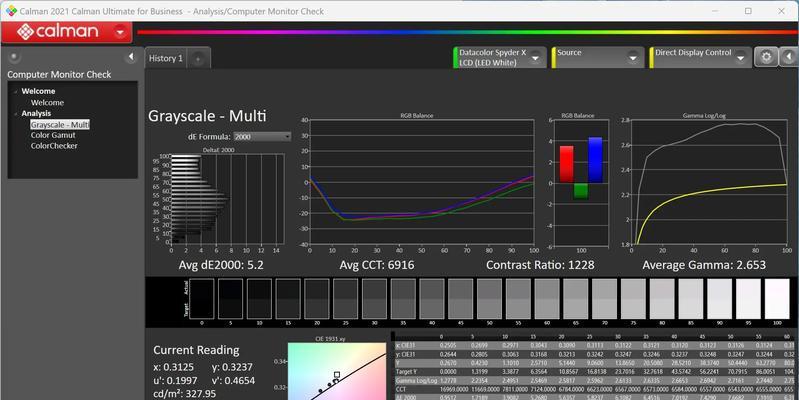Maximize the Calman window
The width and height of the screenshot is (799, 400).
point(748,11)
